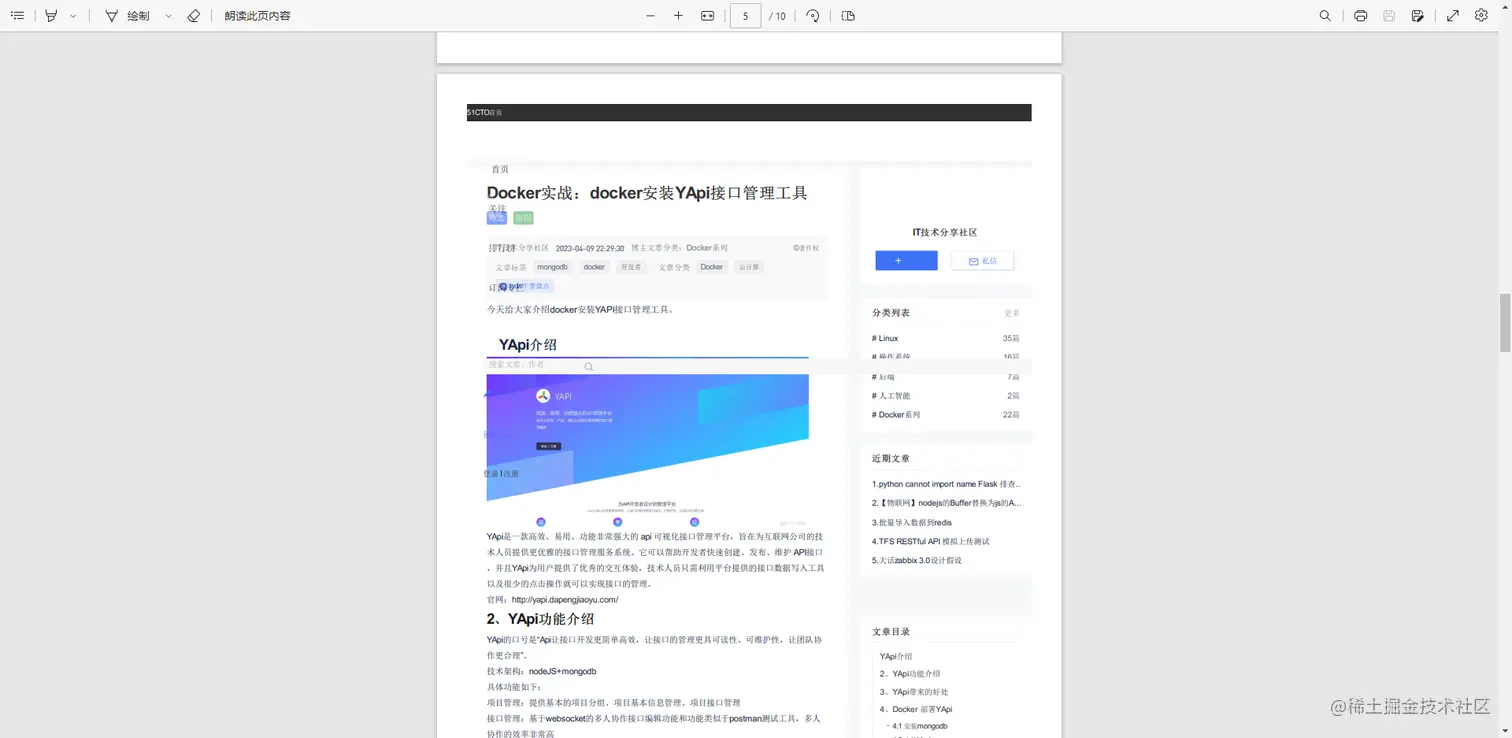Click 3、YApi带来的好处 directory entry
The width and height of the screenshot is (1512, 738).
(x=914, y=692)
